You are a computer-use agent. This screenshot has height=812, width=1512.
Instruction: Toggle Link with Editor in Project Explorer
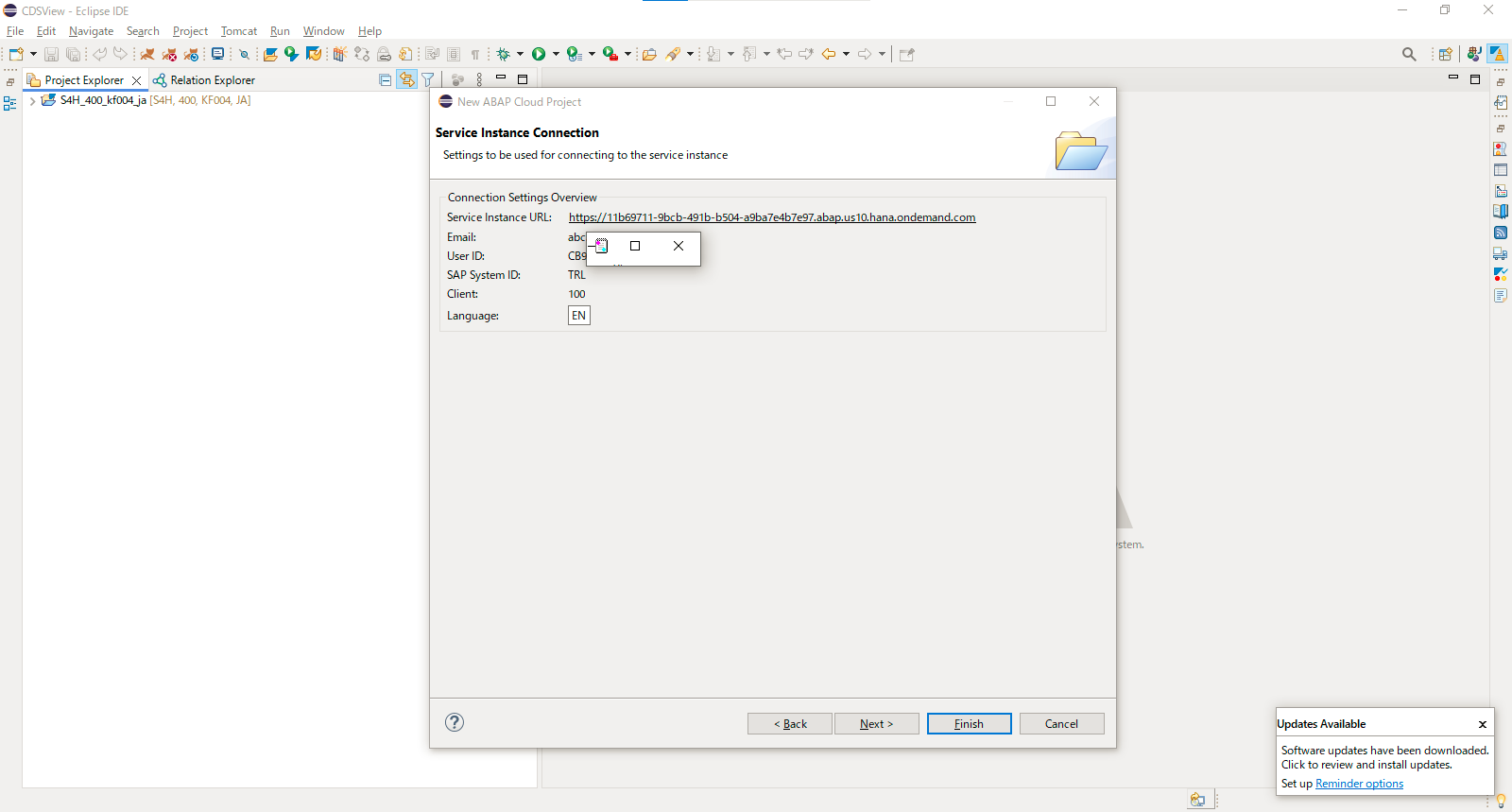pyautogui.click(x=406, y=79)
